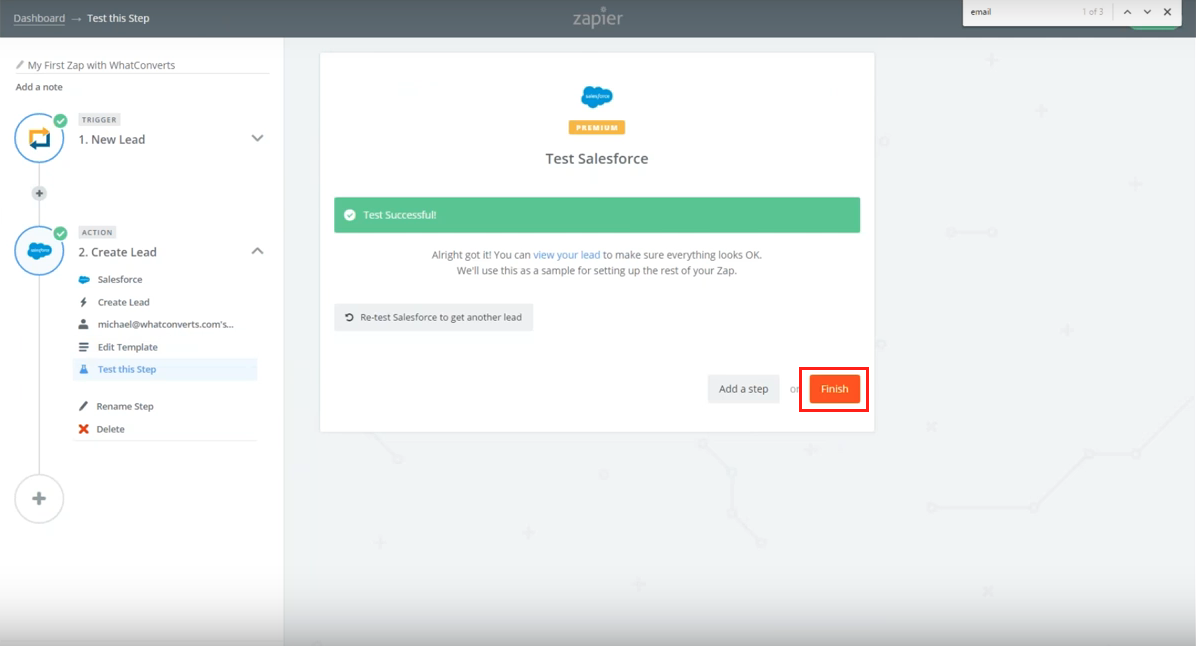The width and height of the screenshot is (1196, 646).
Task: Click the pencil icon beside Zap name
Action: (x=20, y=65)
